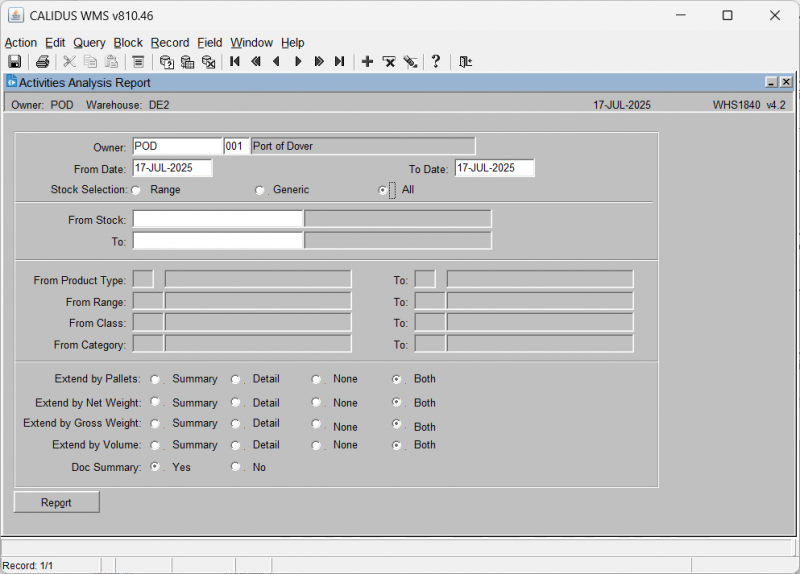Choose Both for Extend by Pallets
The height and width of the screenshot is (574, 800).
(x=396, y=379)
